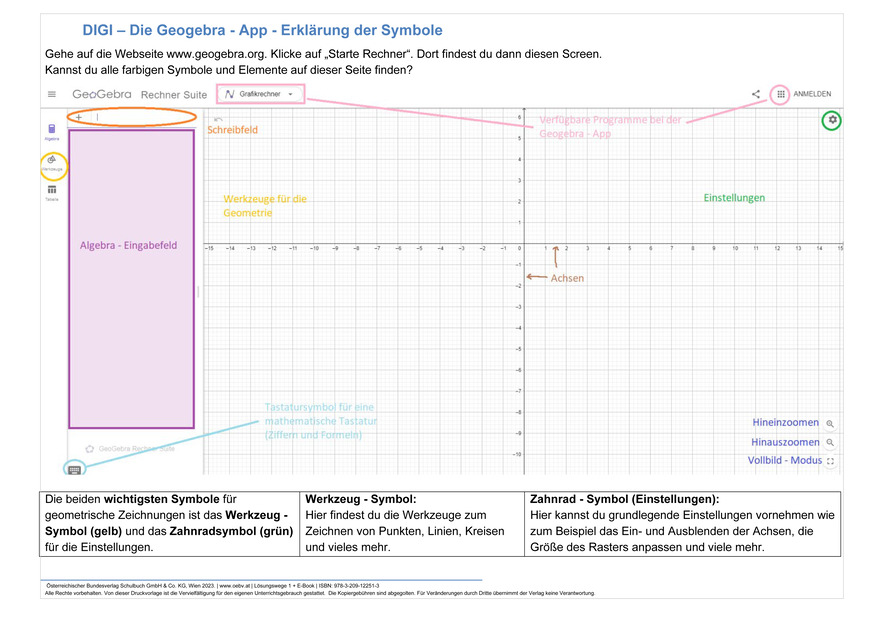Open the apps grid icon
890x629 pixels.
coord(781,94)
